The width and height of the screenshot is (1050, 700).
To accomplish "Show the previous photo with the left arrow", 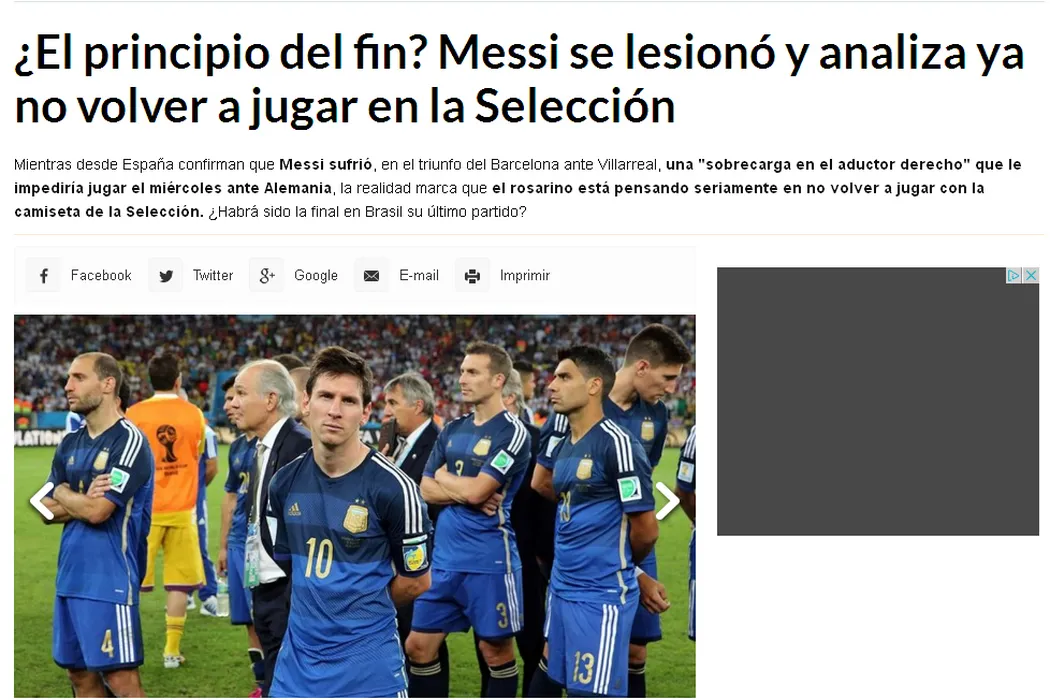I will tap(42, 500).
